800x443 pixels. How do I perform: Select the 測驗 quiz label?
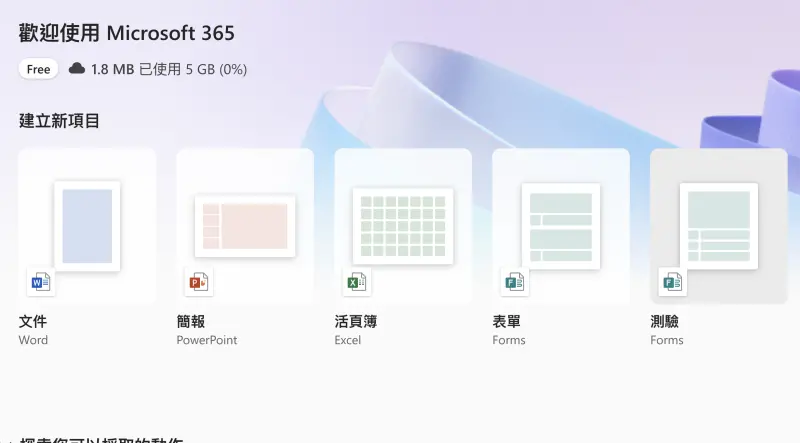pyautogui.click(x=665, y=322)
